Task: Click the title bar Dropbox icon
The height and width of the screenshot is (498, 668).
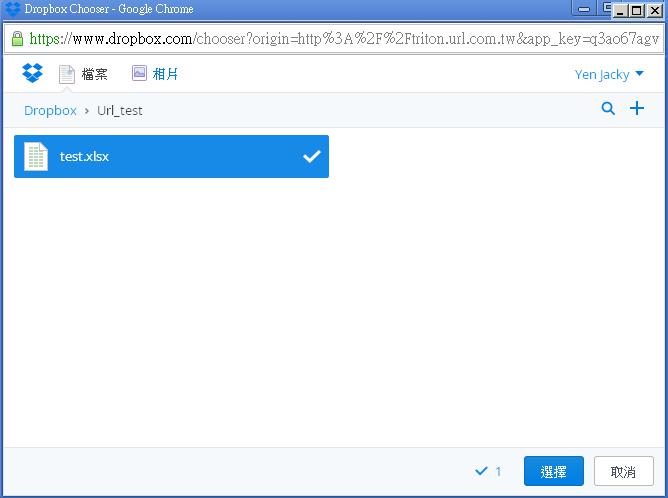Action: [x=12, y=8]
